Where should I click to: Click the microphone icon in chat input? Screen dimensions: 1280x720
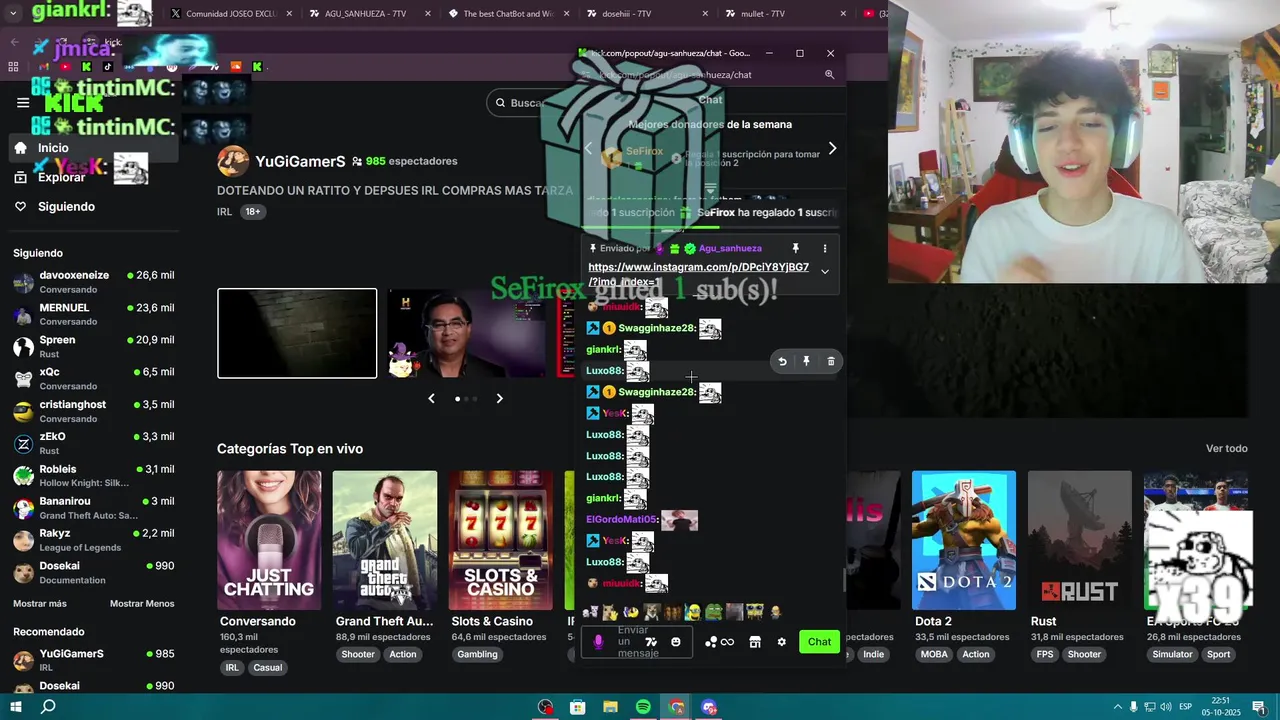coord(599,642)
